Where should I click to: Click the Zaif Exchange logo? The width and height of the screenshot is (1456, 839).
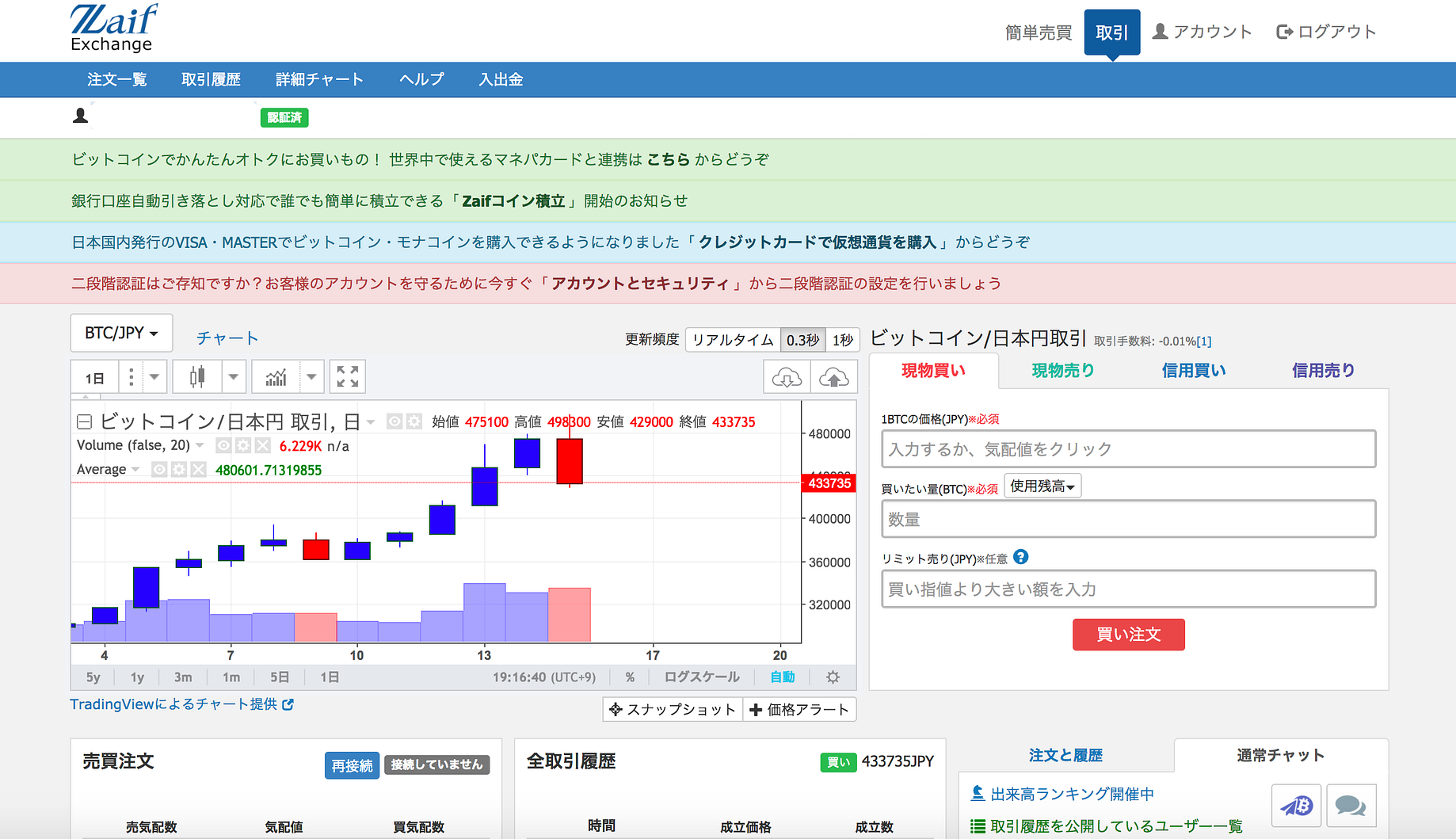[113, 29]
